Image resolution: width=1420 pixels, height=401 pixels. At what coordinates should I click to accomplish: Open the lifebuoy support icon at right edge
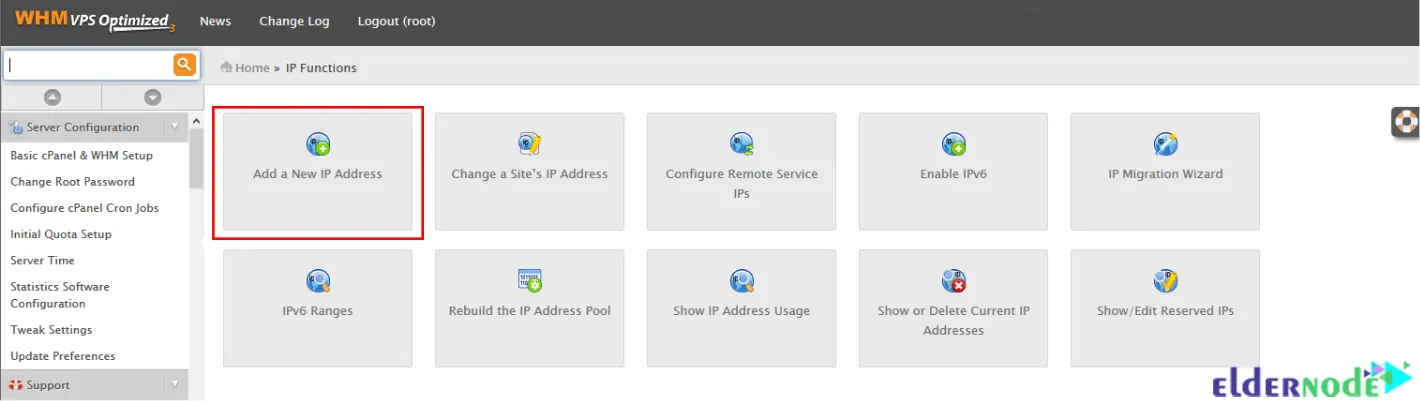(1407, 121)
